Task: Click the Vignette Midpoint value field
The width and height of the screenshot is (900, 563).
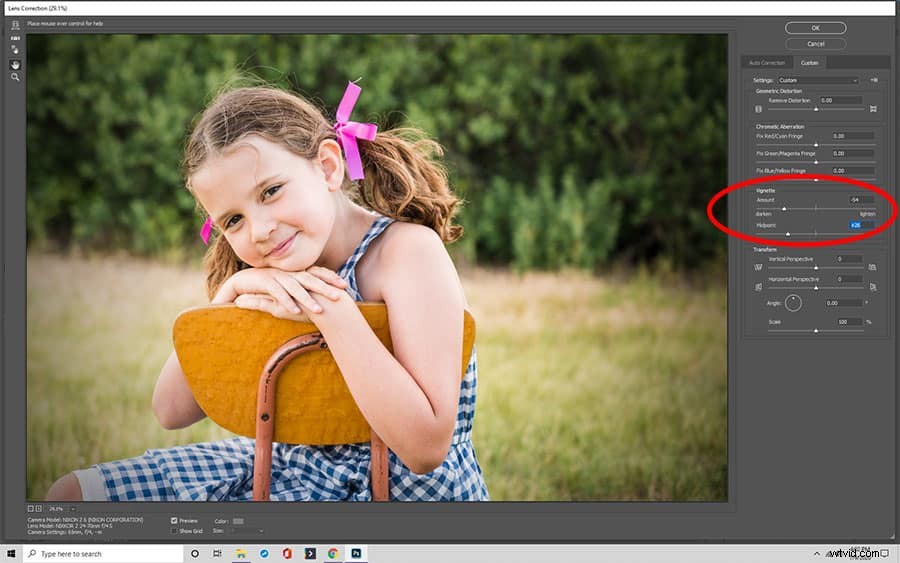Action: pos(862,225)
